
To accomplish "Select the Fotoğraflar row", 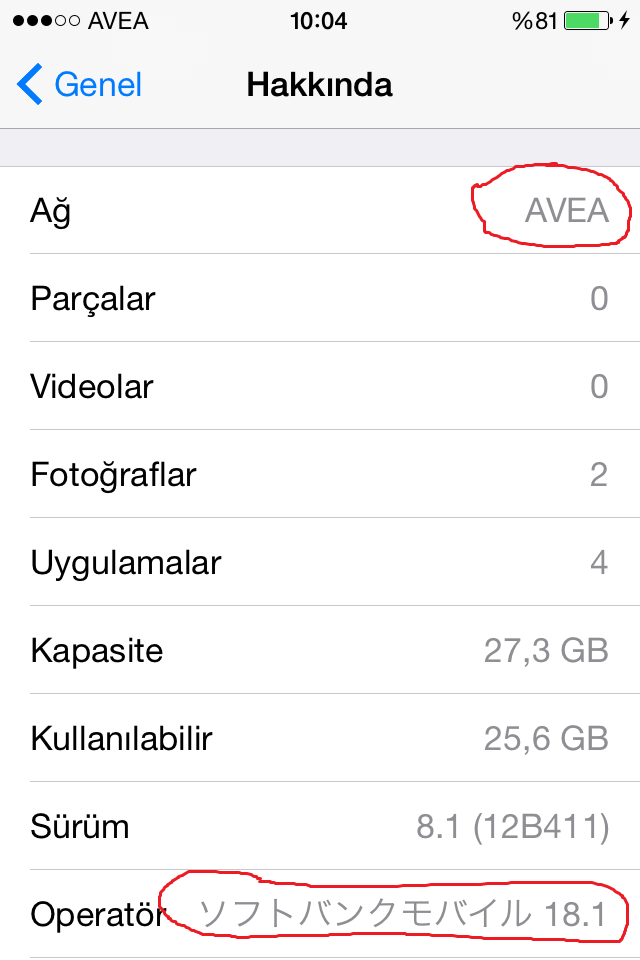I will [x=320, y=474].
